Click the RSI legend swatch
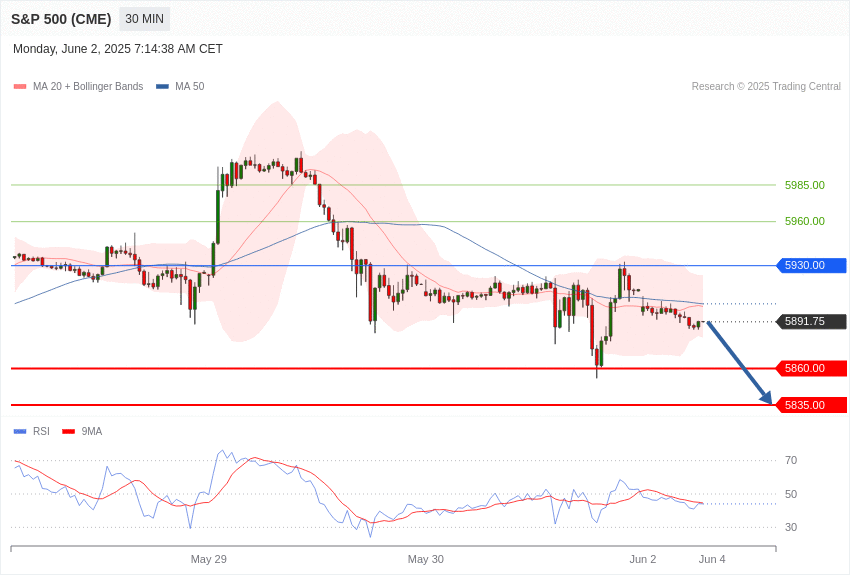 (x=20, y=431)
